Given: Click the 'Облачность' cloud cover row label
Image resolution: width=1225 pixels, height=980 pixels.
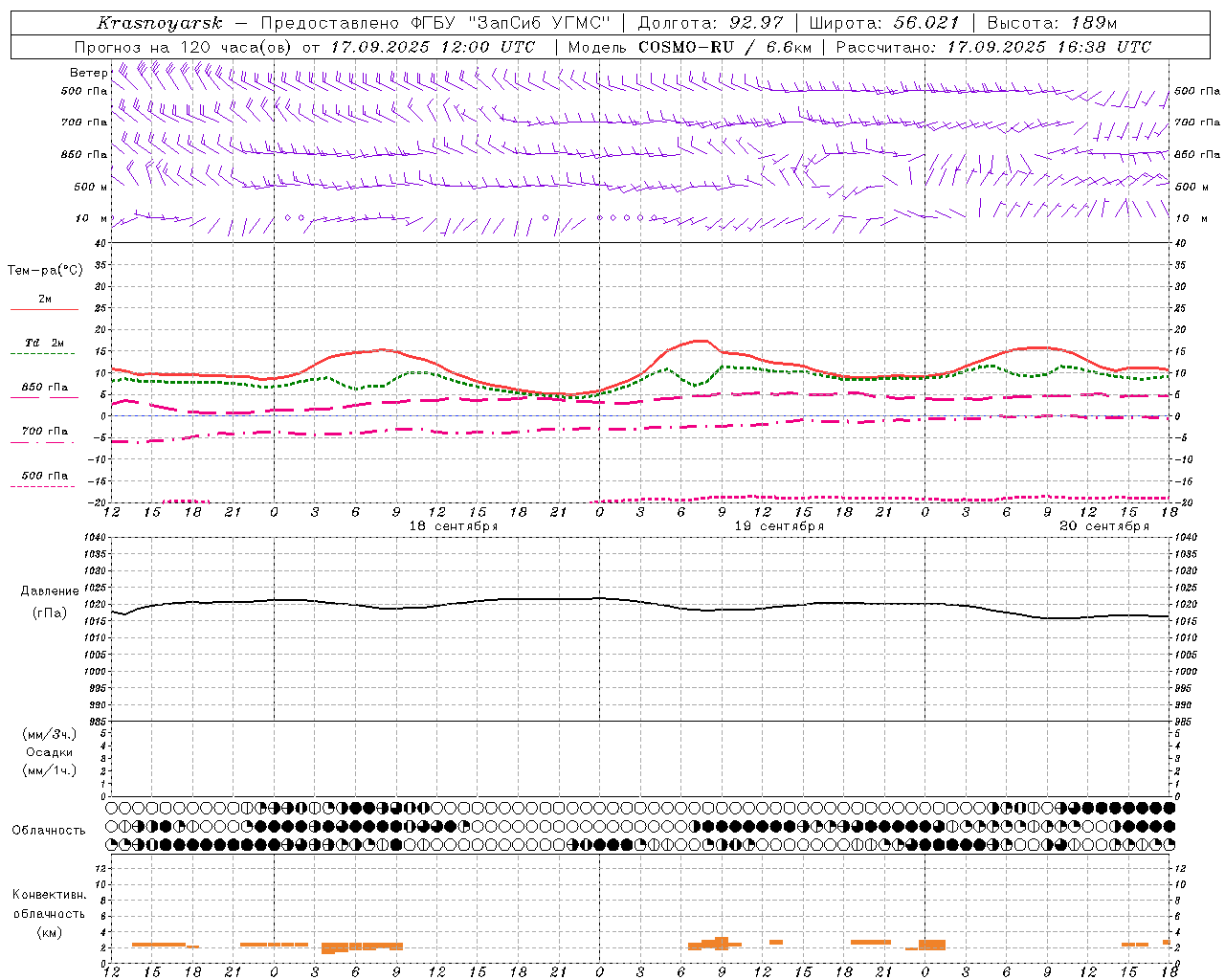Looking at the screenshot, I should pyautogui.click(x=49, y=831).
